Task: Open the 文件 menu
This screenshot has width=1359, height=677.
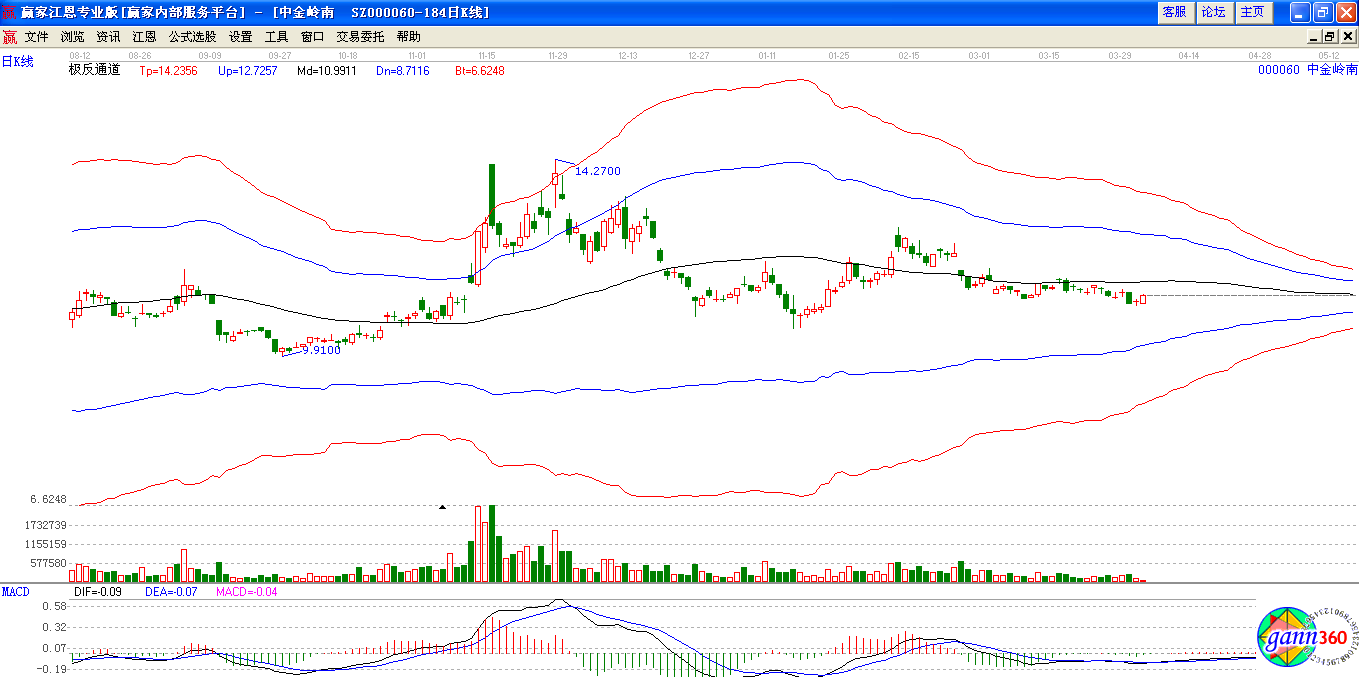Action: point(36,36)
